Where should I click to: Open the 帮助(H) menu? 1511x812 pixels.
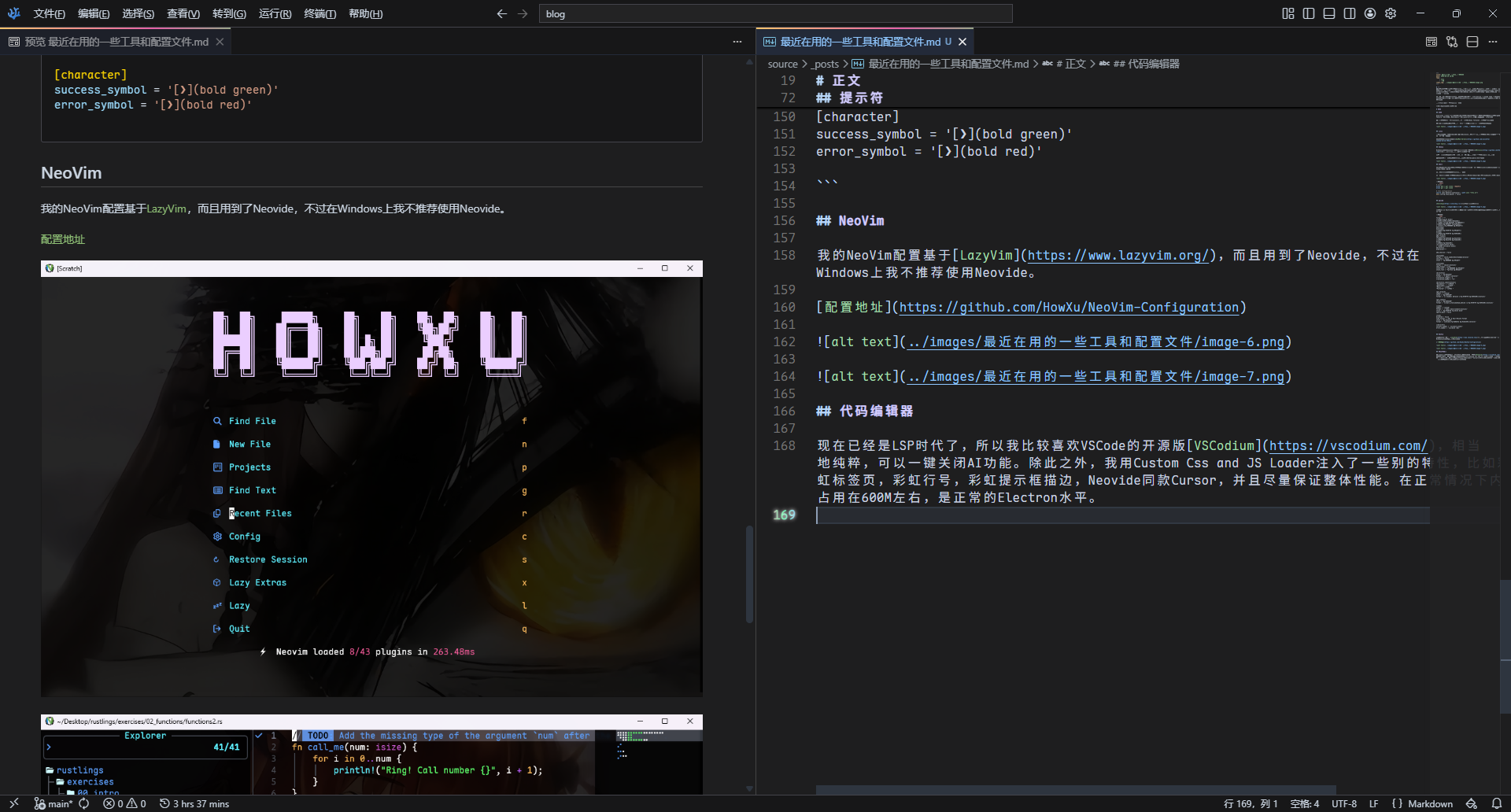(365, 13)
